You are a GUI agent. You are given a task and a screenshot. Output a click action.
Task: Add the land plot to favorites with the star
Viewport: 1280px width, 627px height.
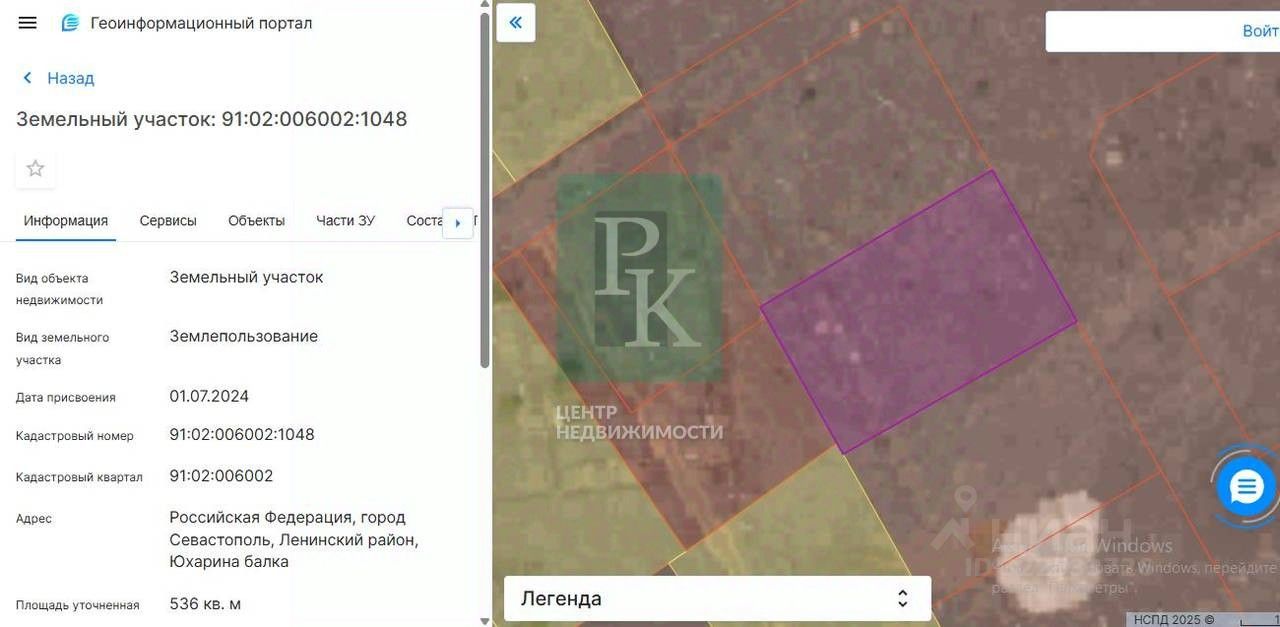pyautogui.click(x=35, y=168)
